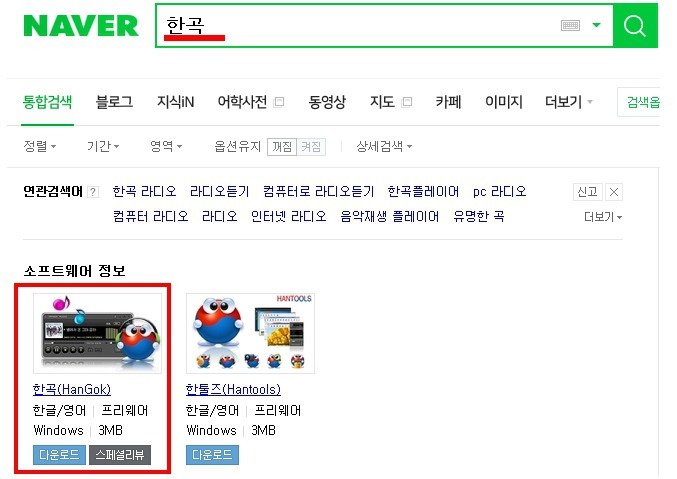677x479 pixels.
Task: Expand the 정렬 sort dropdown
Action: 40,146
